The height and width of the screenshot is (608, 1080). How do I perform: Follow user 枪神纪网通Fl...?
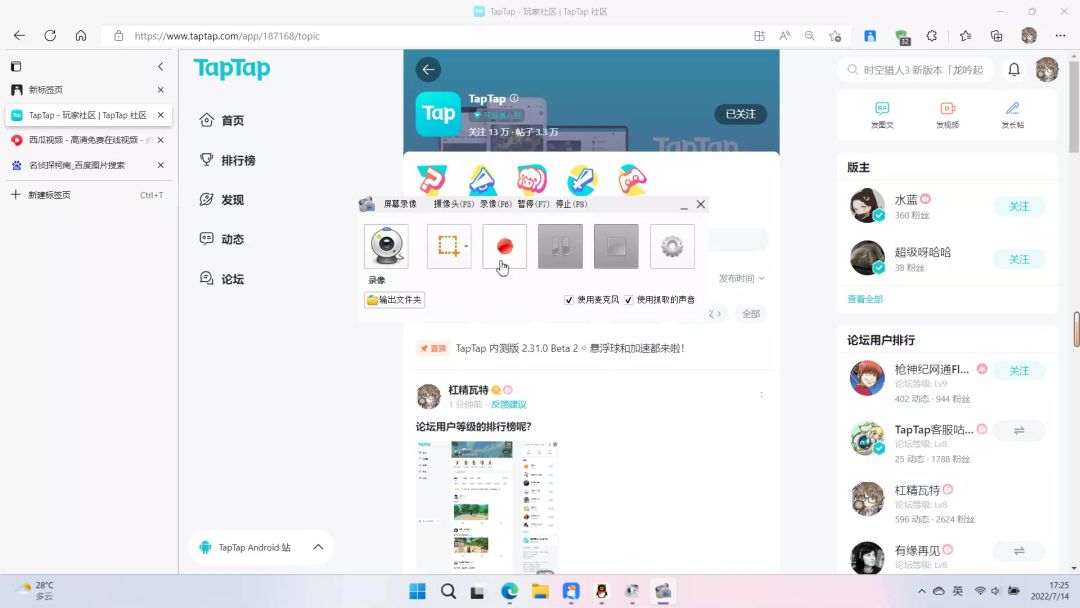point(1019,371)
